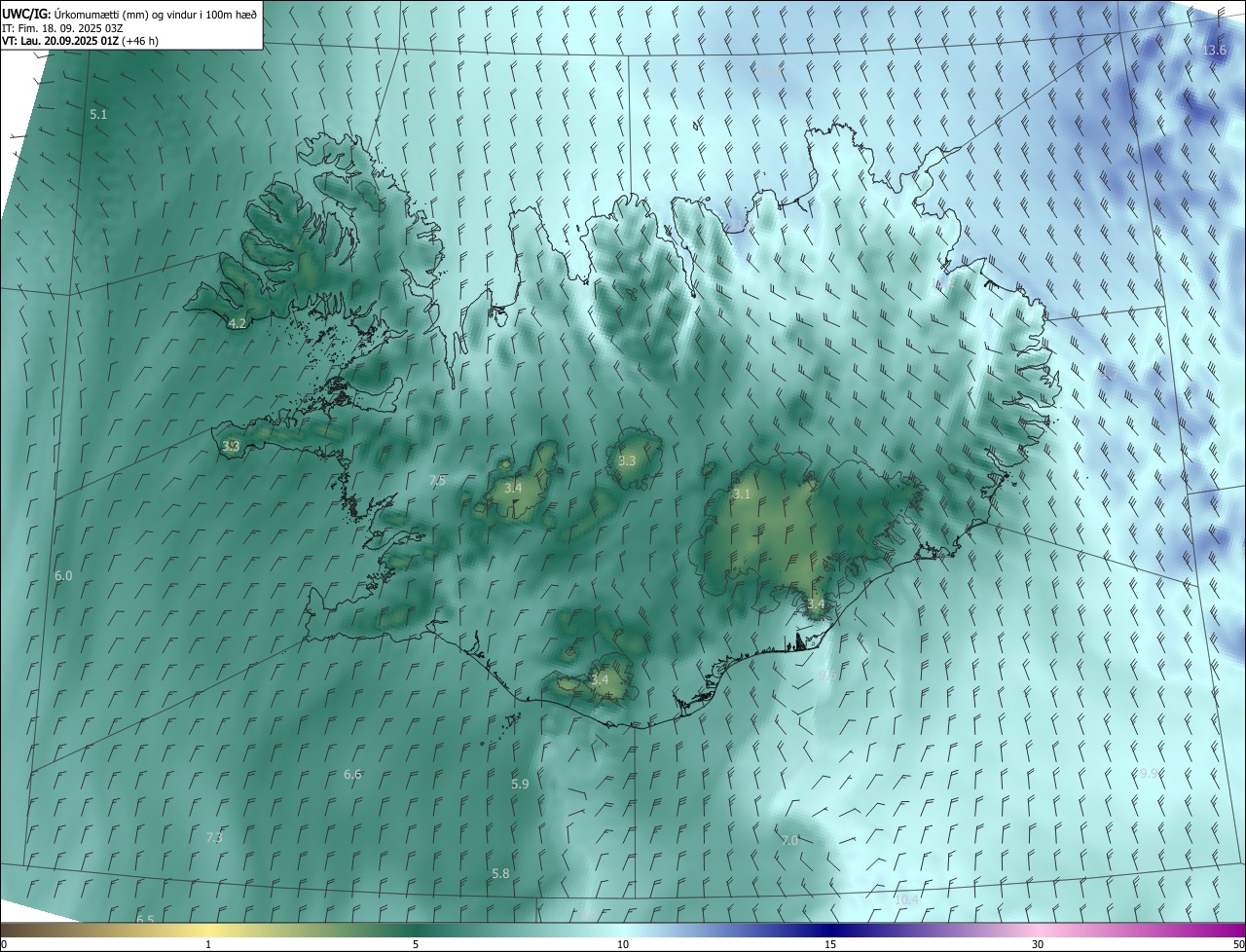Click the colorbar tick label 30

click(1038, 944)
